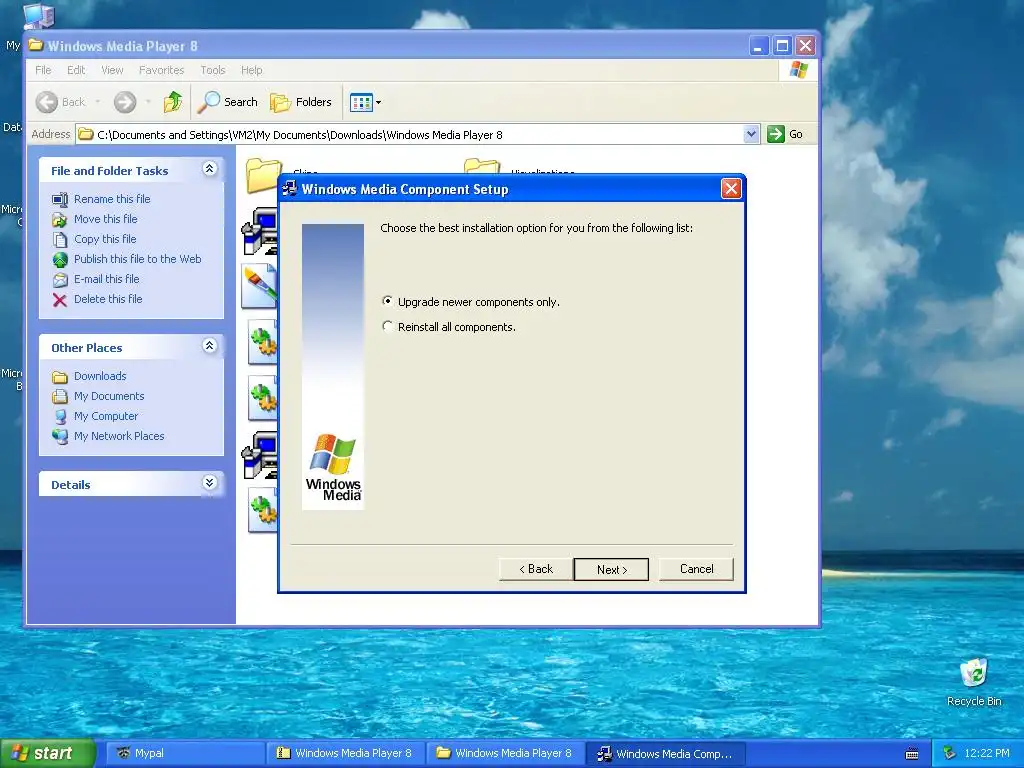Screen dimensions: 1024x768
Task: Click the E-mail envelope icon in tasks
Action: (x=59, y=280)
